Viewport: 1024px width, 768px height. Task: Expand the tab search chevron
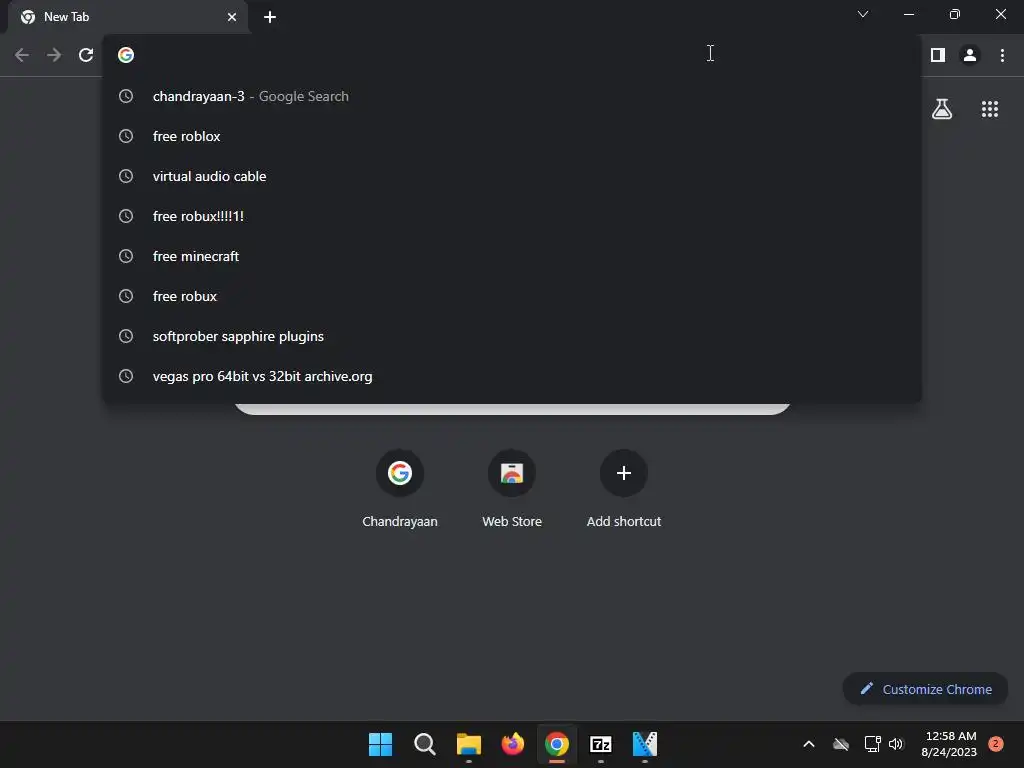[x=863, y=14]
